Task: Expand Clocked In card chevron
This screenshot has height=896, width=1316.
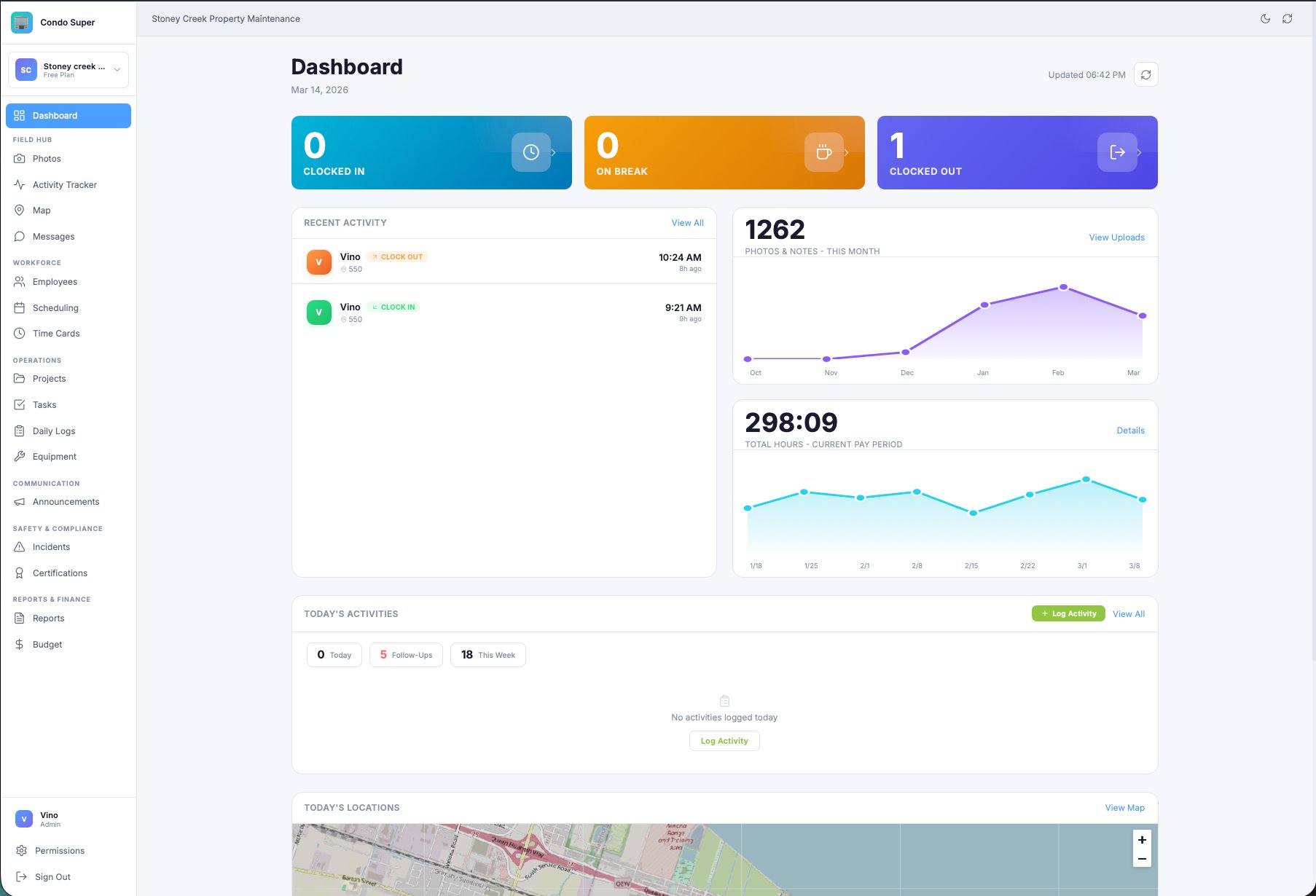Action: (x=554, y=152)
